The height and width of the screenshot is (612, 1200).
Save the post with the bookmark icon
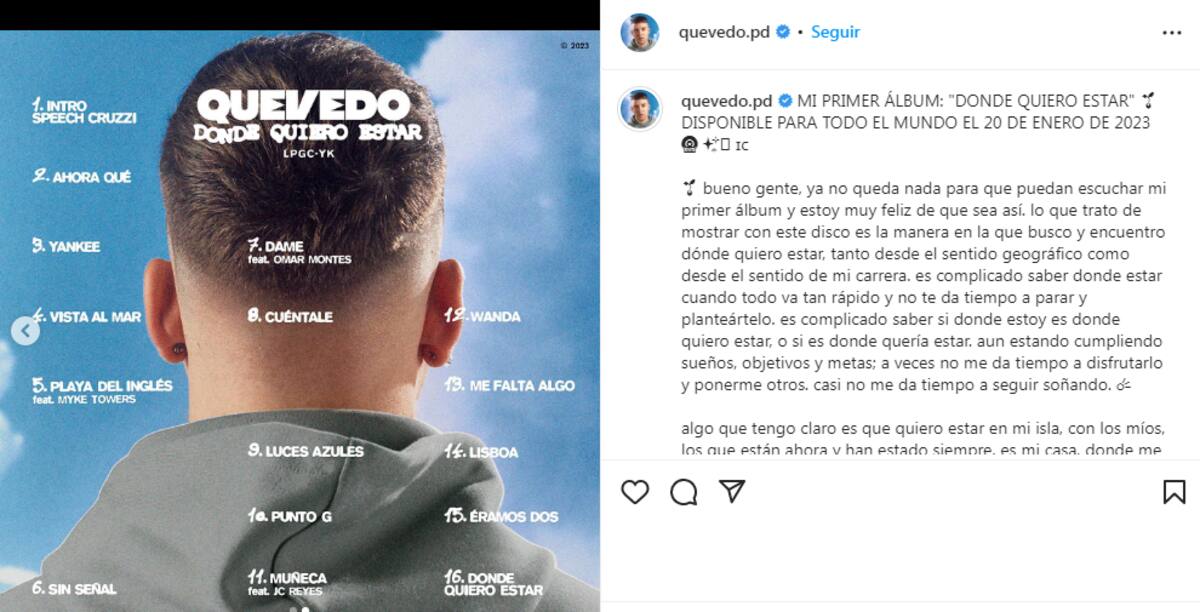pyautogui.click(x=1174, y=491)
